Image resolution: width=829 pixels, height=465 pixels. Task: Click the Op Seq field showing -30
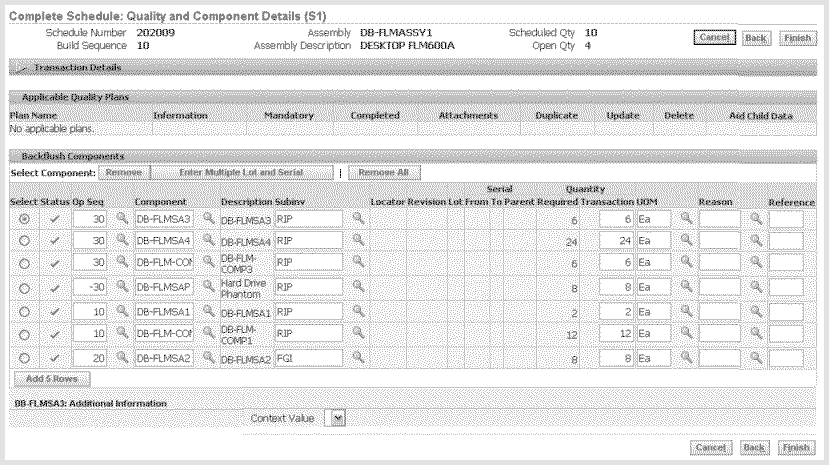point(89,287)
